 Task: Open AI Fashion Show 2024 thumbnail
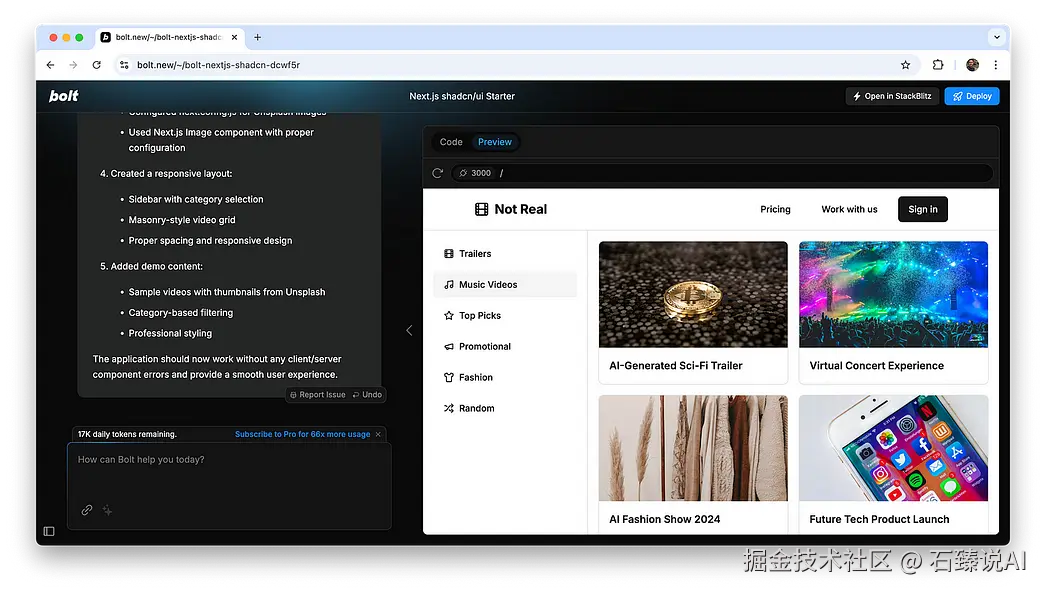[693, 448]
